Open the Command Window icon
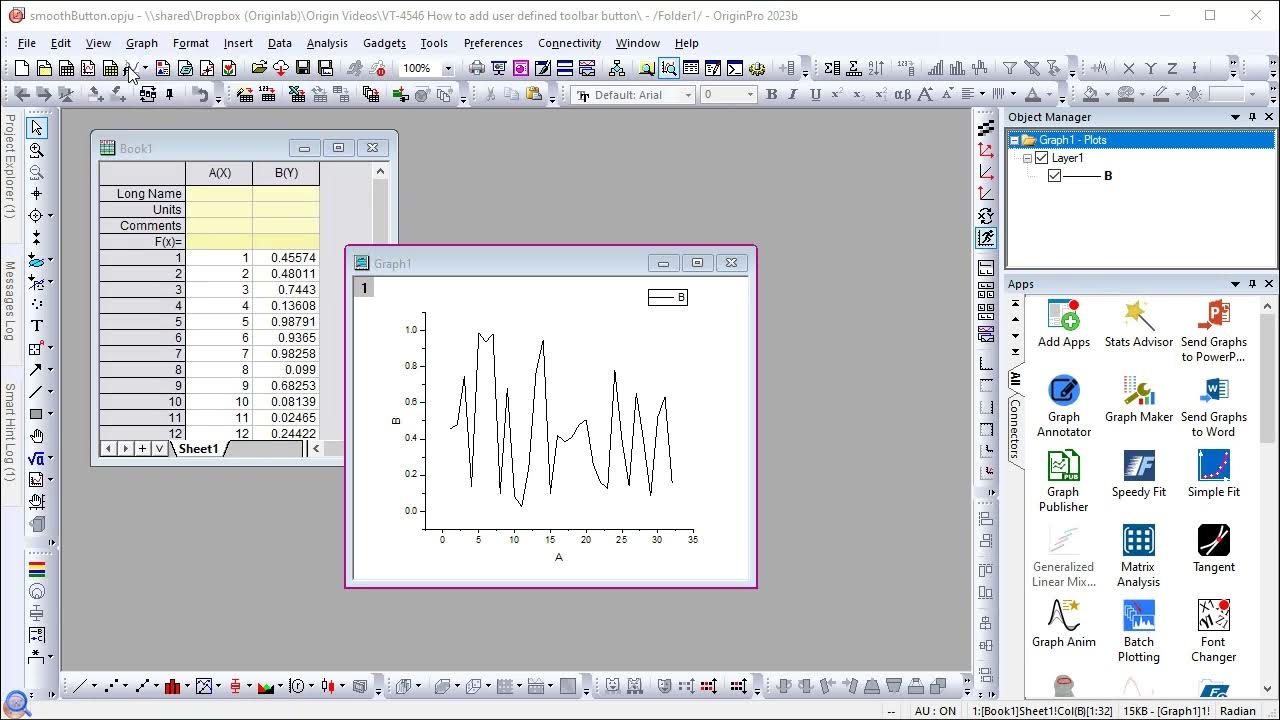Screen dimensions: 1280x720 [x=735, y=68]
